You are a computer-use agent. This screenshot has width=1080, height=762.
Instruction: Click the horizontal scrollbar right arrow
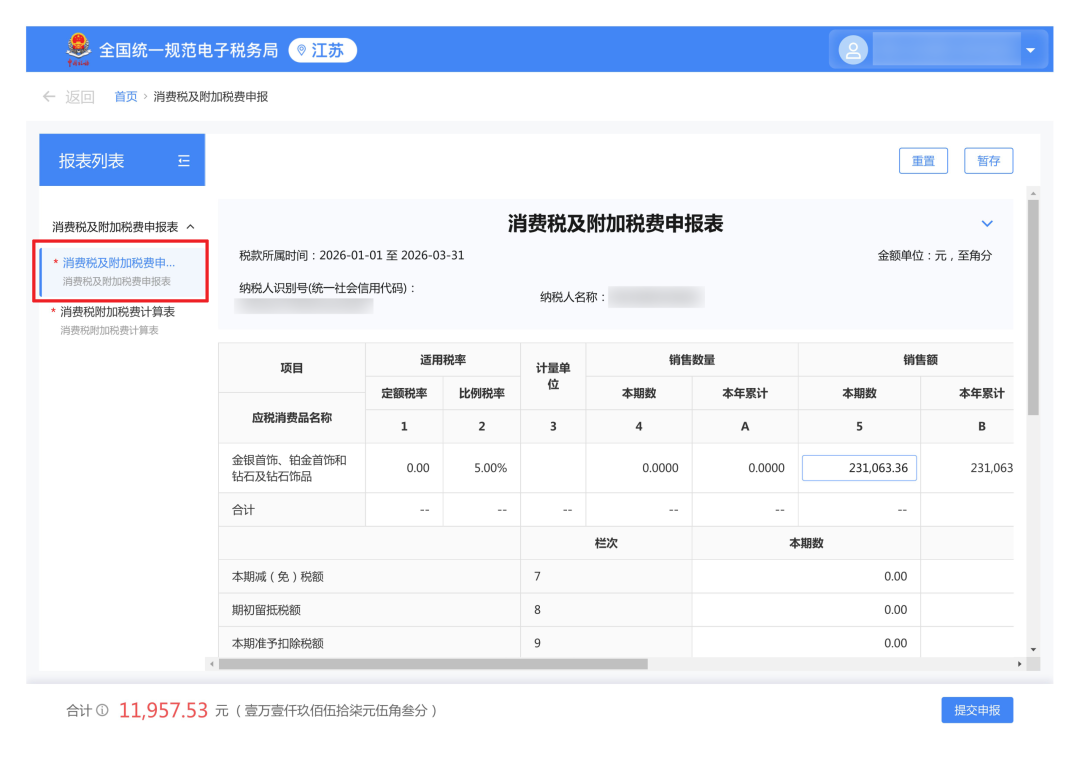pyautogui.click(x=1019, y=664)
